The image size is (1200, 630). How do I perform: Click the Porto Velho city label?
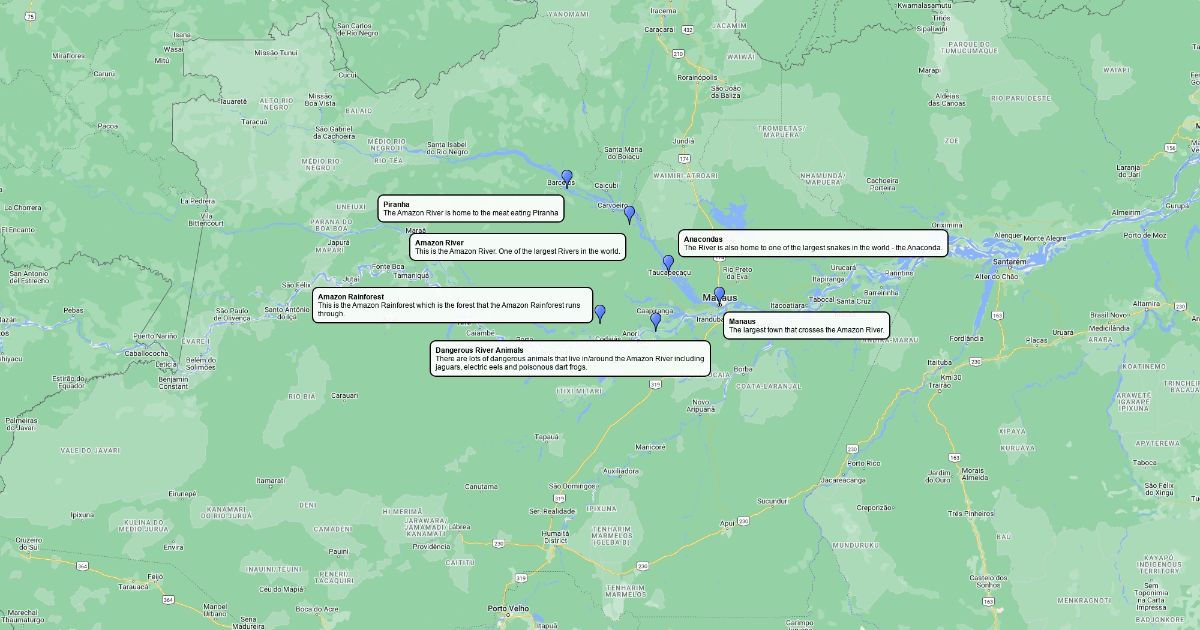point(508,608)
